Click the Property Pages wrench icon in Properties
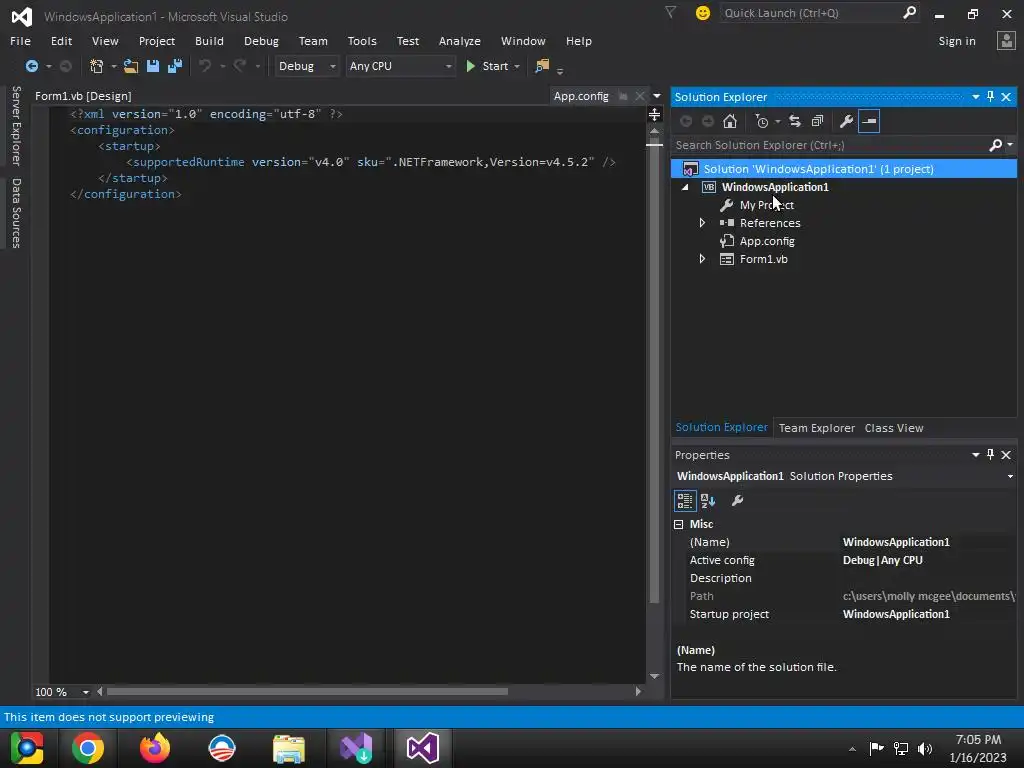The height and width of the screenshot is (768, 1024). [x=737, y=501]
